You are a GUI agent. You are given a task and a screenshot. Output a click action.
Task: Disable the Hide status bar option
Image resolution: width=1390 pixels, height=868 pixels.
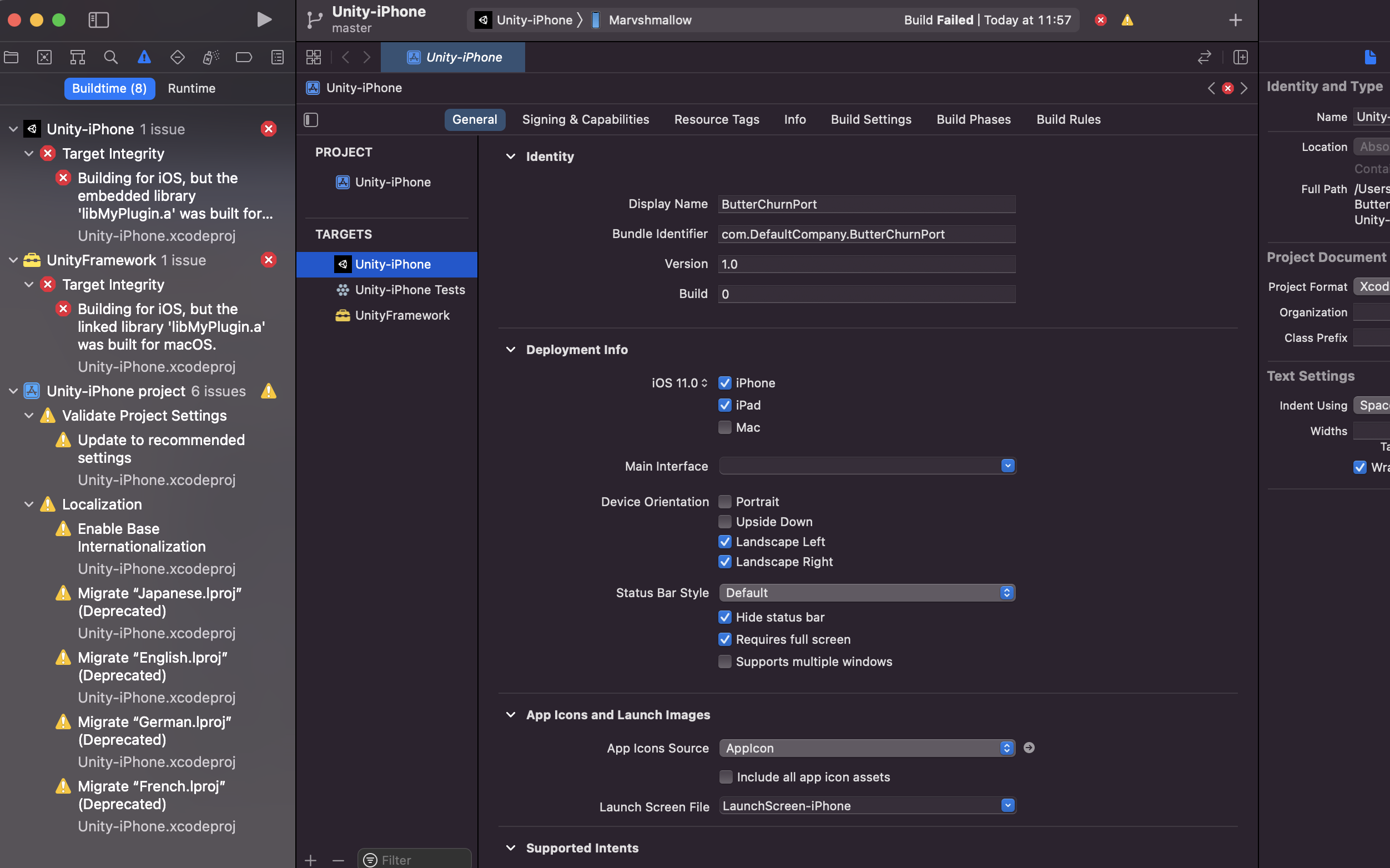(724, 617)
